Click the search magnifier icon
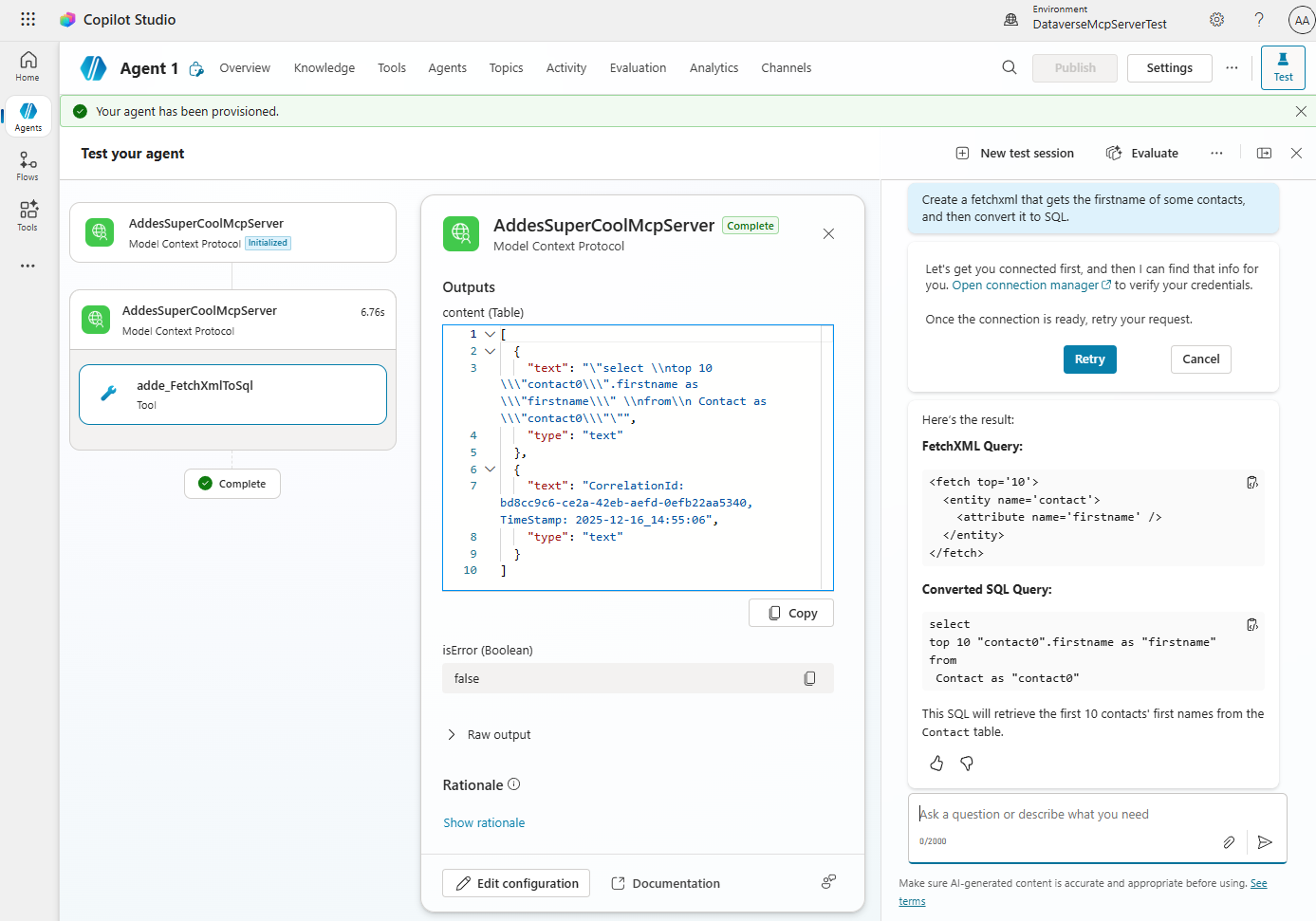Screen dimensions: 1316x921 1009,67
